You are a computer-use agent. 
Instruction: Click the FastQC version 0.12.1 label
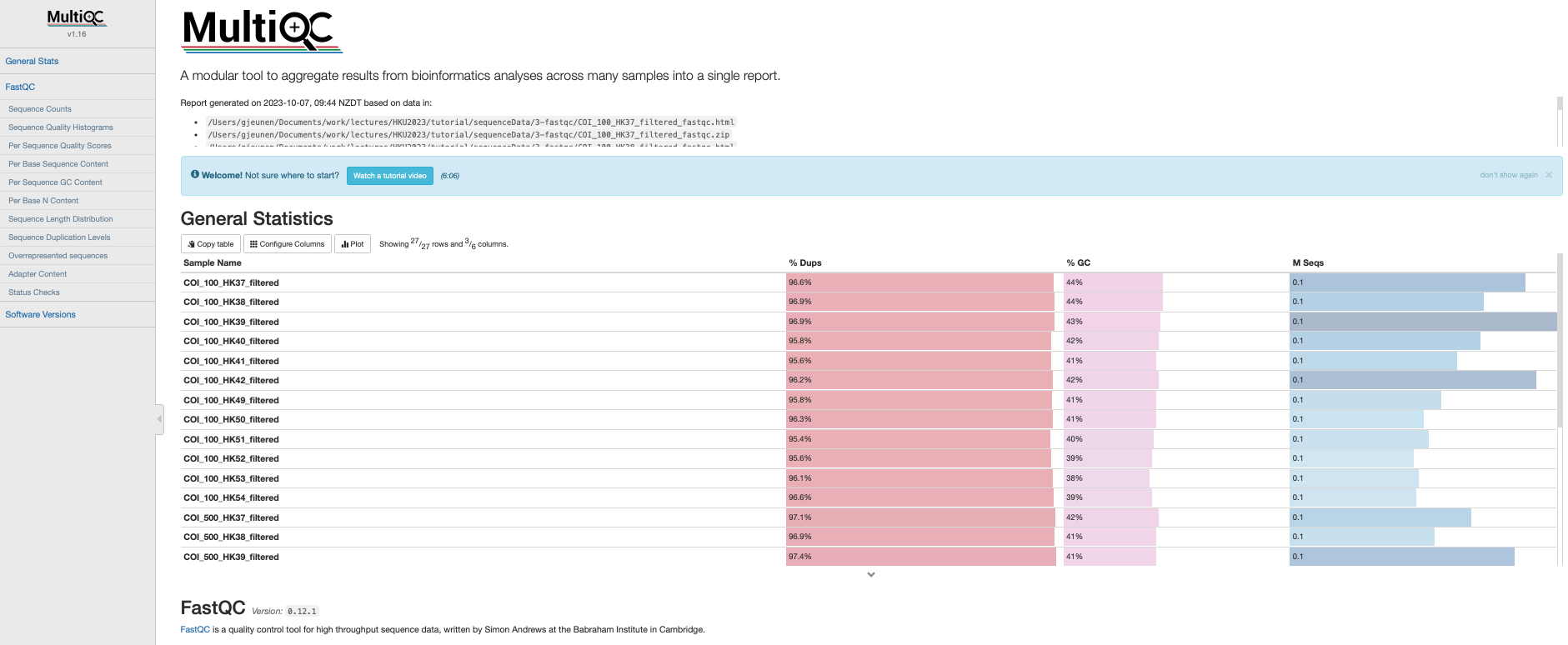[x=302, y=611]
